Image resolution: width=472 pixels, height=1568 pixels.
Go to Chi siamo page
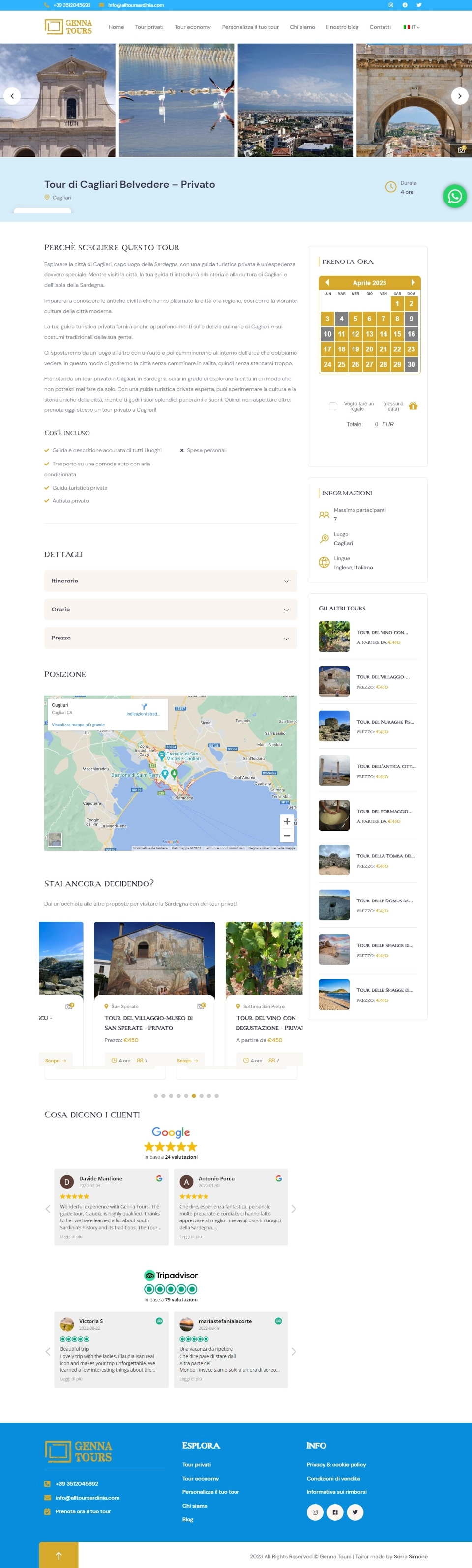302,27
